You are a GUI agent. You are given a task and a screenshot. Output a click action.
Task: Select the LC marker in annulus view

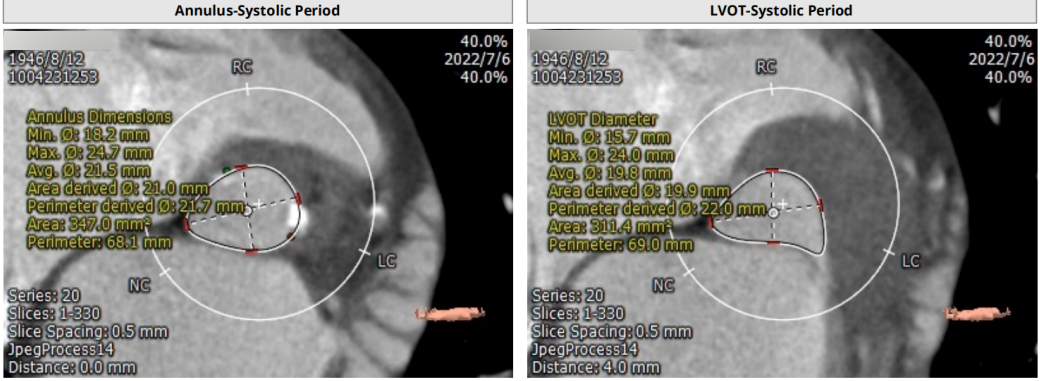(386, 262)
